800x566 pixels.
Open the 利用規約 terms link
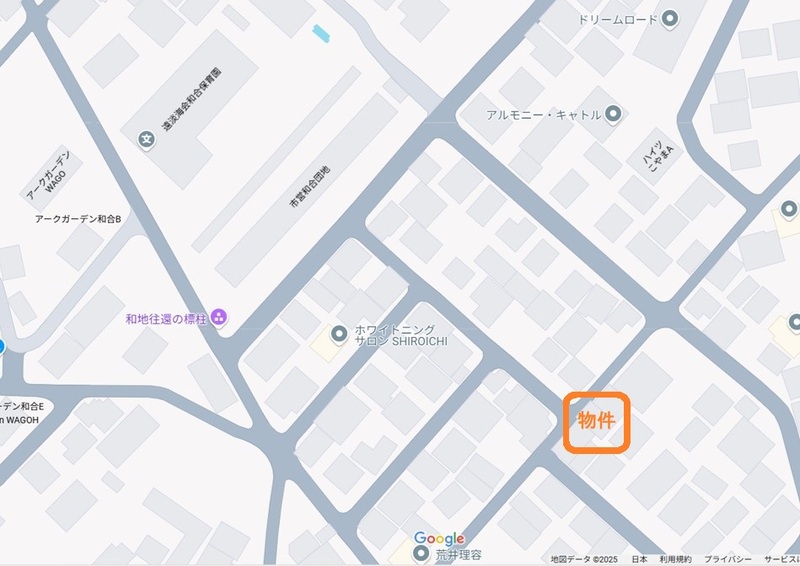click(675, 559)
